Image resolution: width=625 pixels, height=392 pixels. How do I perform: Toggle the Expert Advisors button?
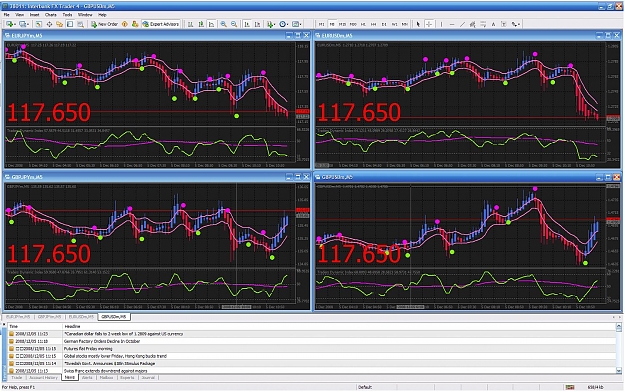(161, 24)
